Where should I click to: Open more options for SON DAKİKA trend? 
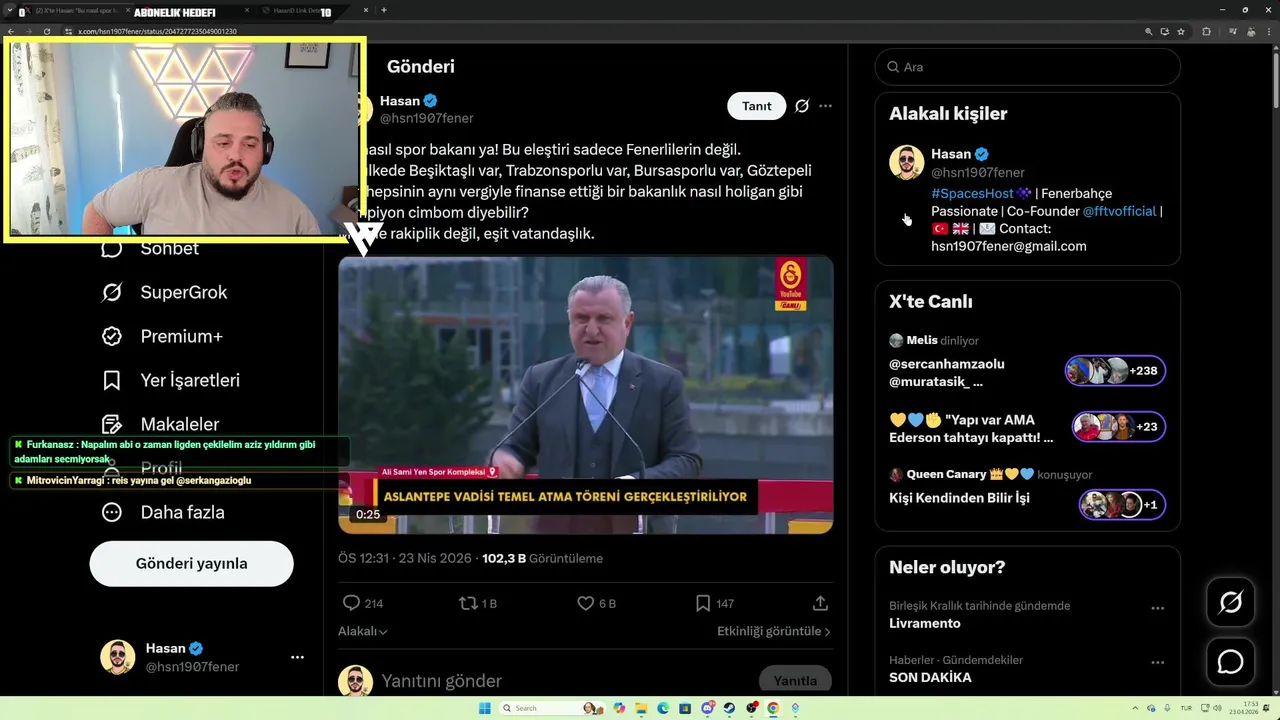[x=1157, y=662]
